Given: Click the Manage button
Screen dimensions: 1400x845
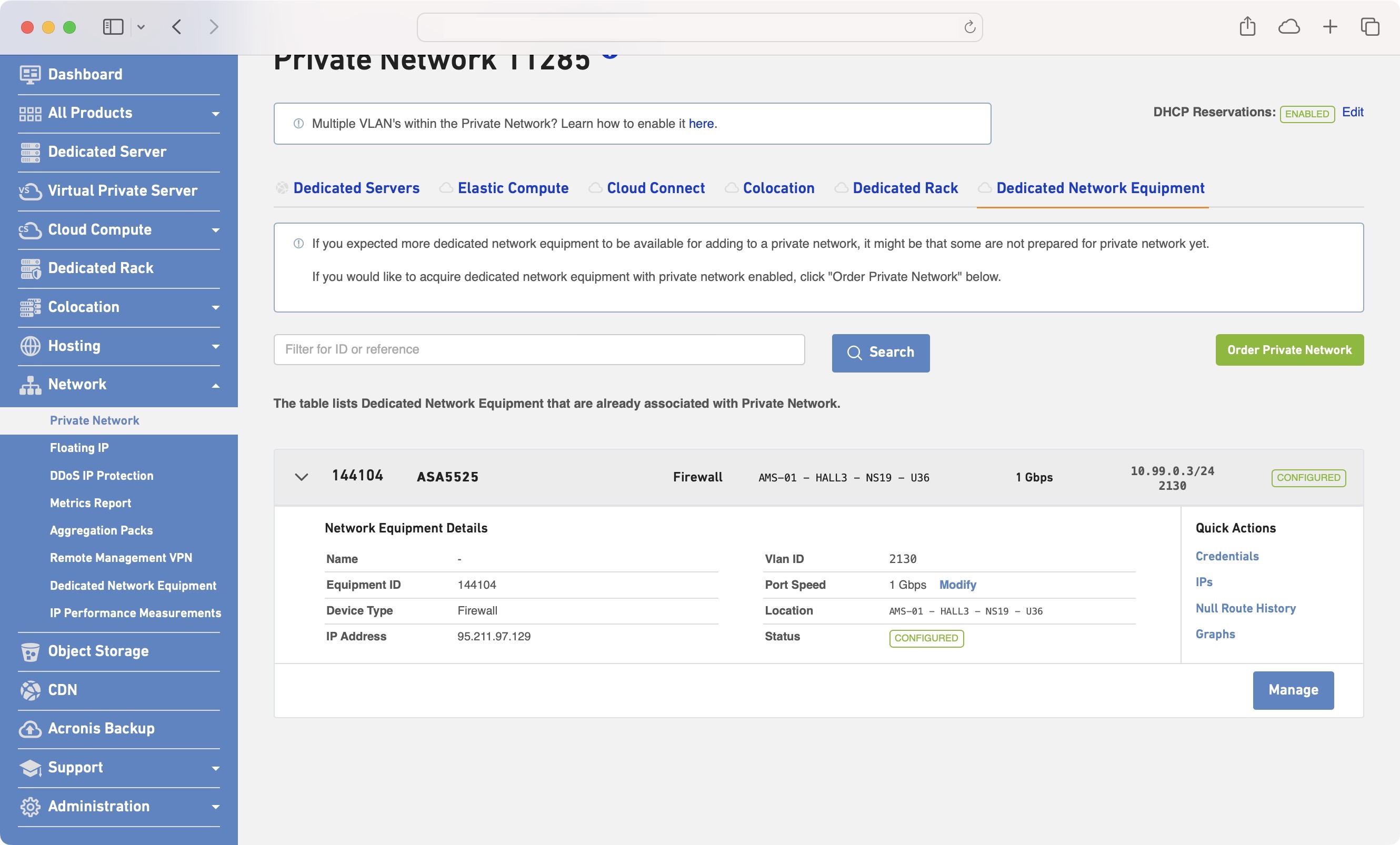Looking at the screenshot, I should (x=1293, y=690).
